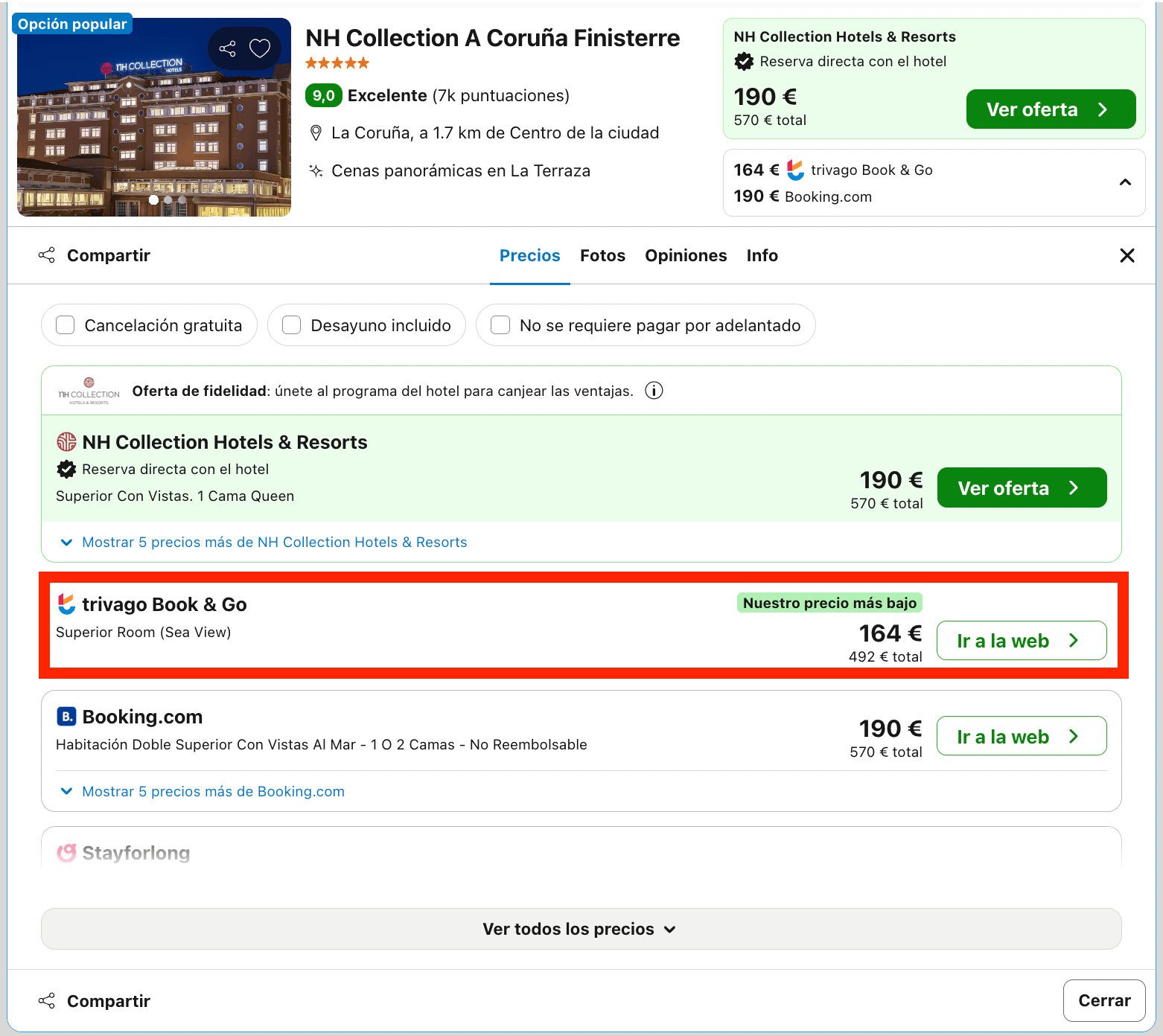Viewport: 1163px width, 1036px height.
Task: Open the loyalty offer info icon
Action: point(654,391)
